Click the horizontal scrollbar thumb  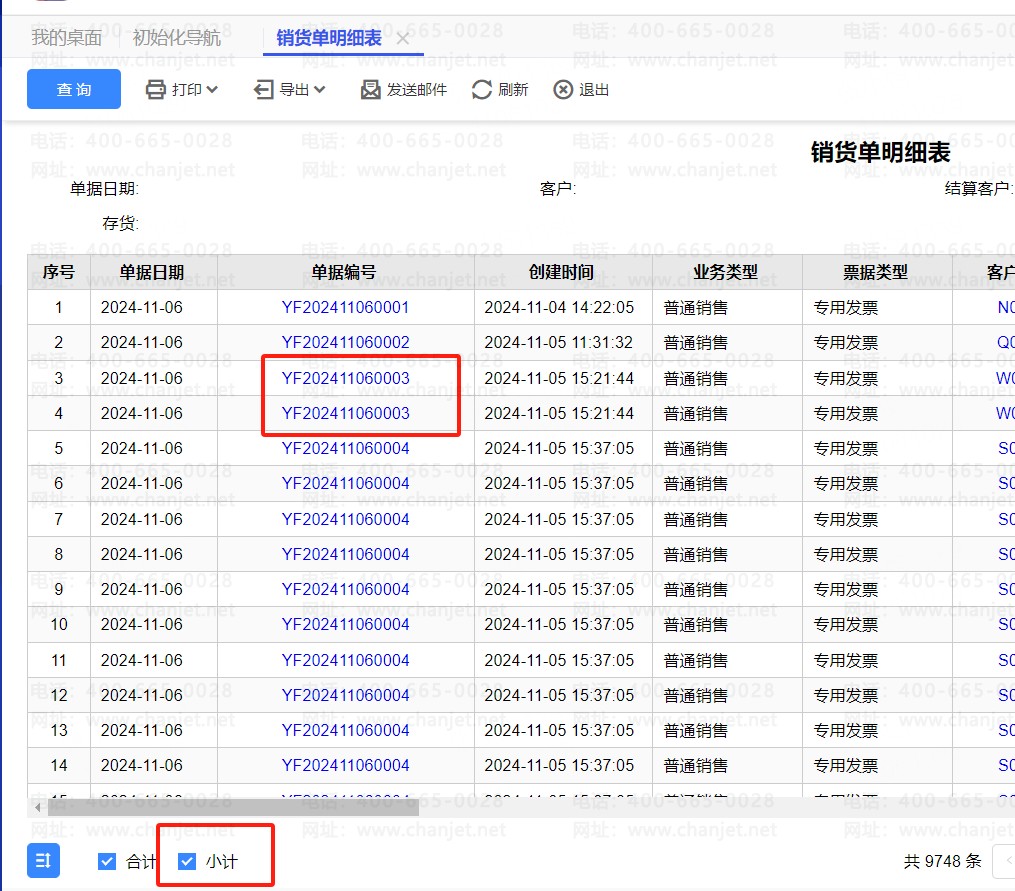coord(233,807)
